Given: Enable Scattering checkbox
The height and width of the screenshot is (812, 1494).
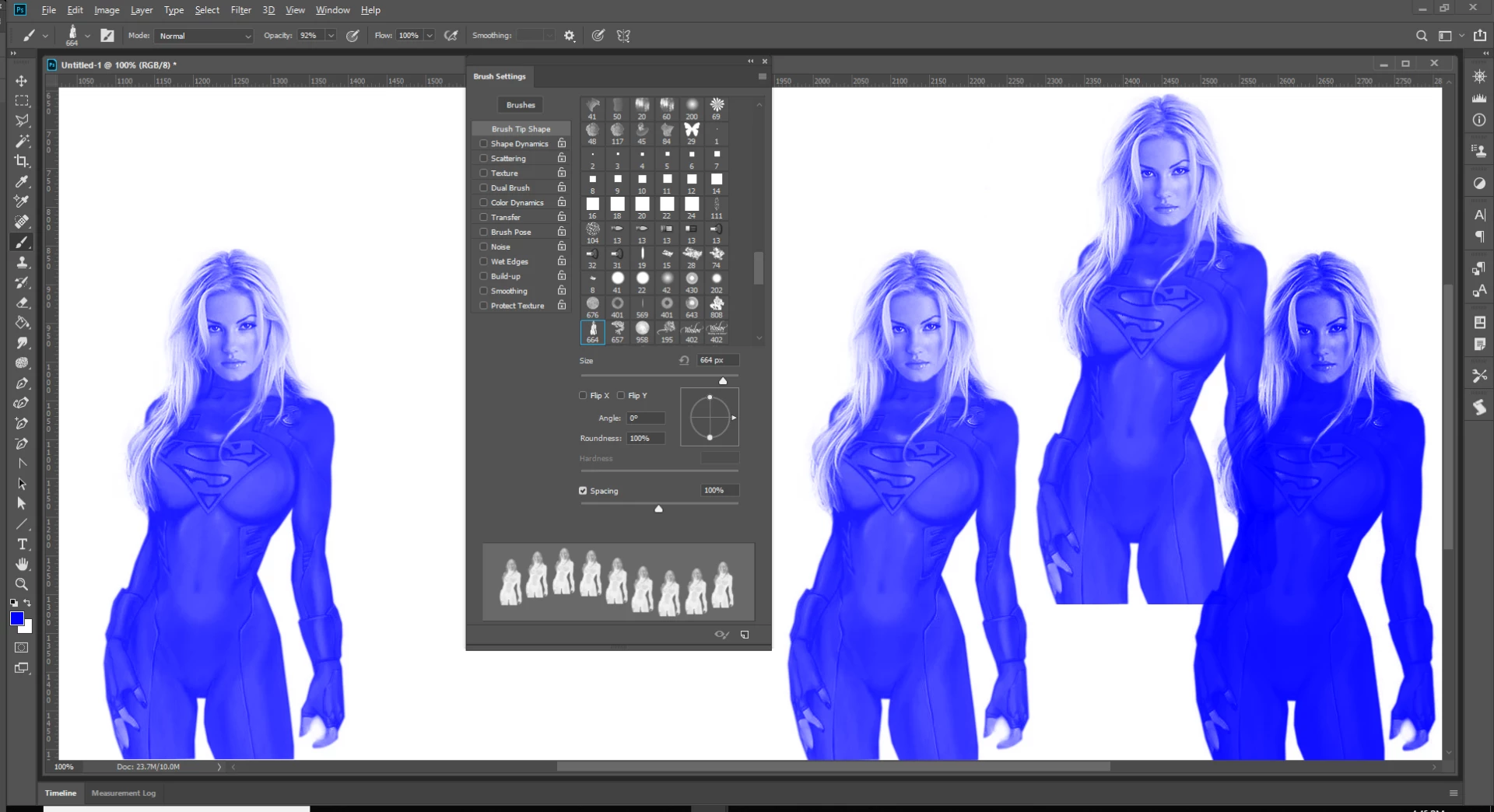Looking at the screenshot, I should (x=483, y=159).
